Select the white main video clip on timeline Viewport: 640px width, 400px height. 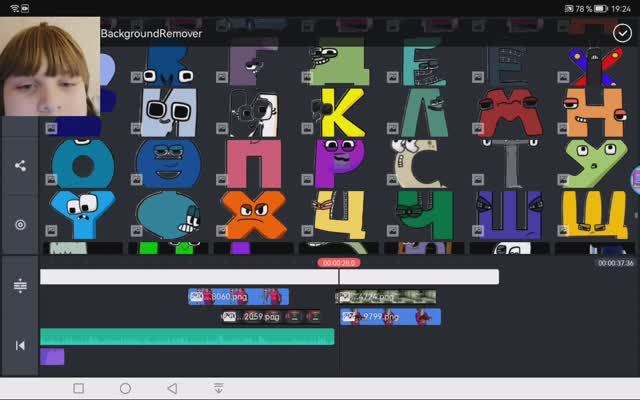tap(269, 277)
